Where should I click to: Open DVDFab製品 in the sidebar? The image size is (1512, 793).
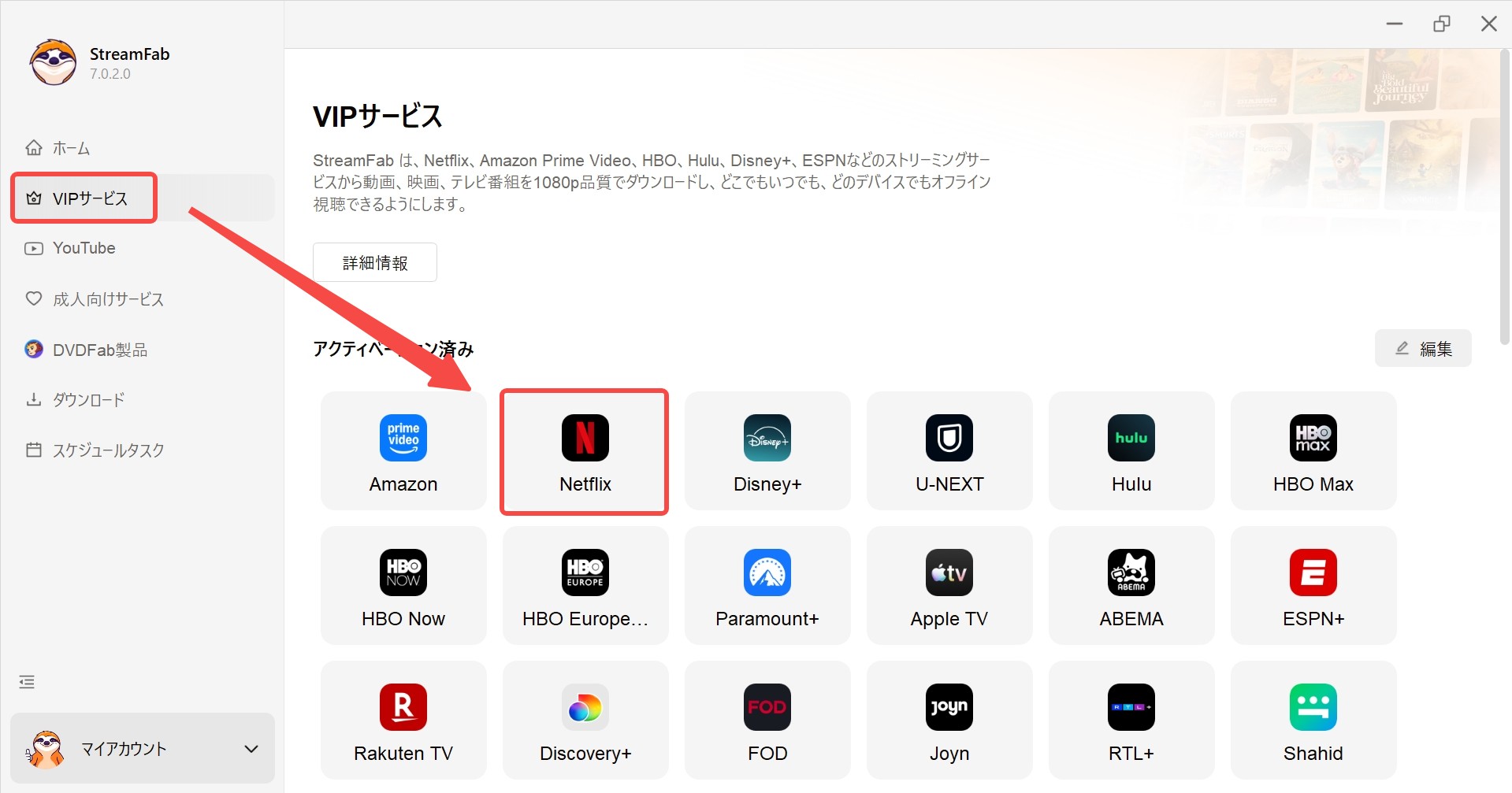pos(142,350)
